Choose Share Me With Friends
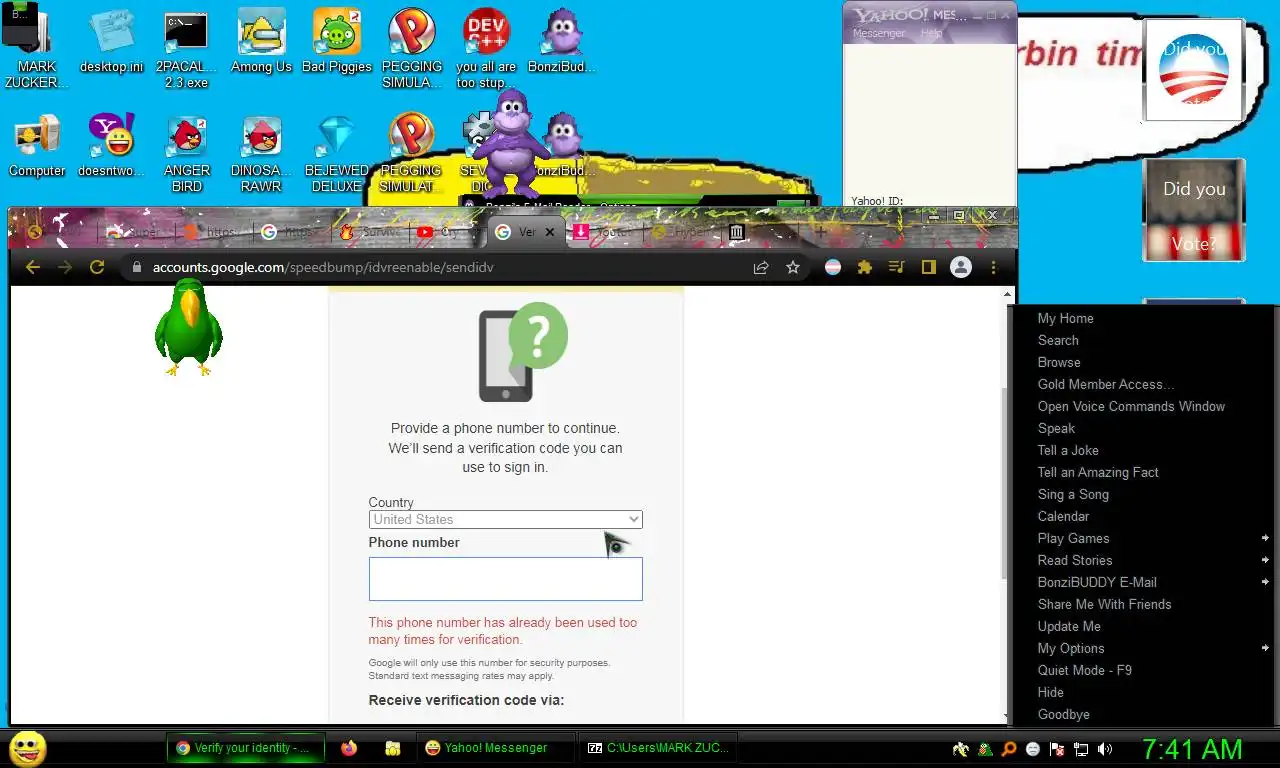 pyautogui.click(x=1104, y=604)
